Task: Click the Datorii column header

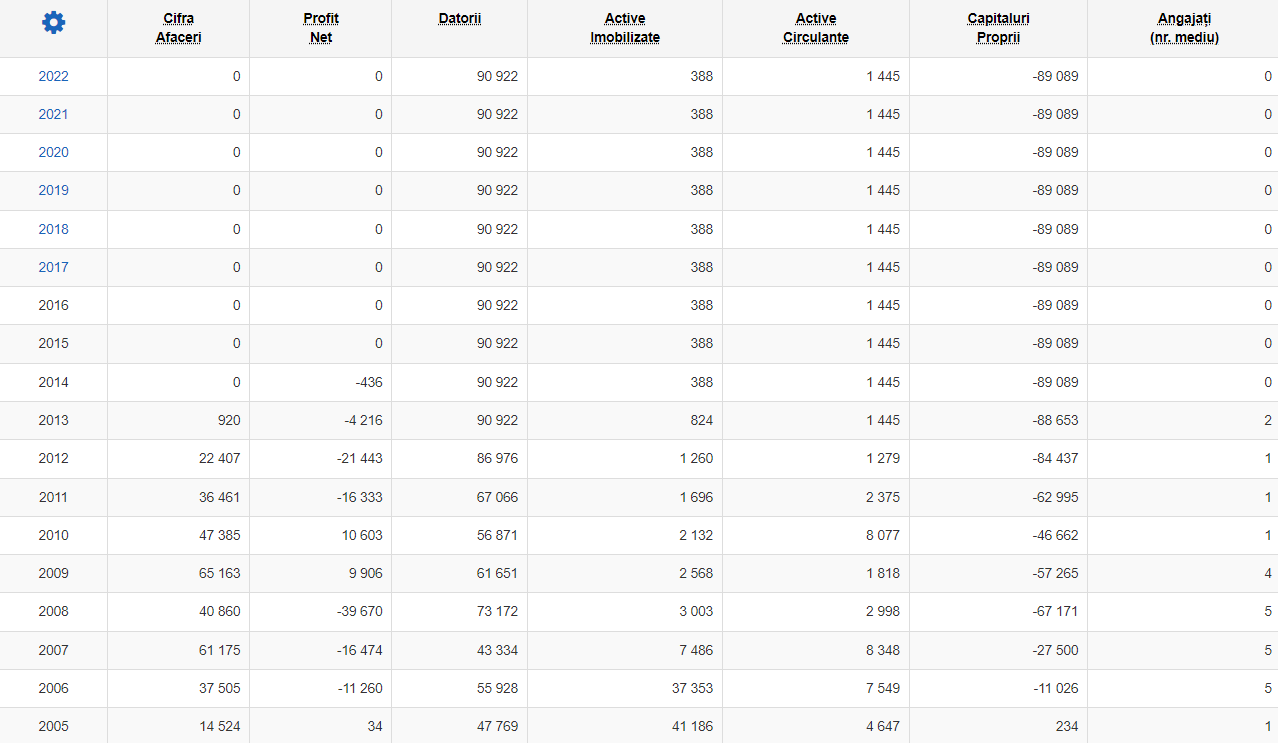Action: [x=460, y=19]
